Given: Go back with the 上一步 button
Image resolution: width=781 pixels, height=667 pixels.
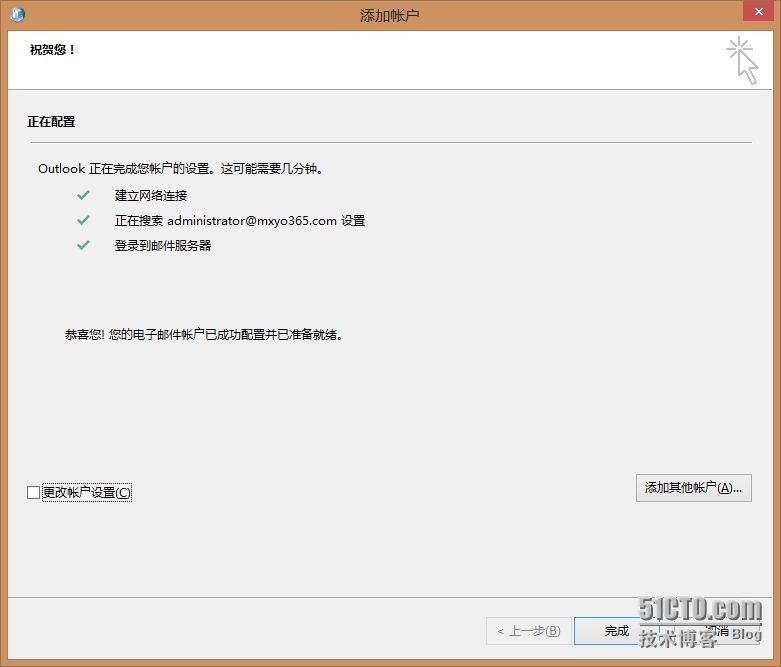Looking at the screenshot, I should [x=529, y=631].
